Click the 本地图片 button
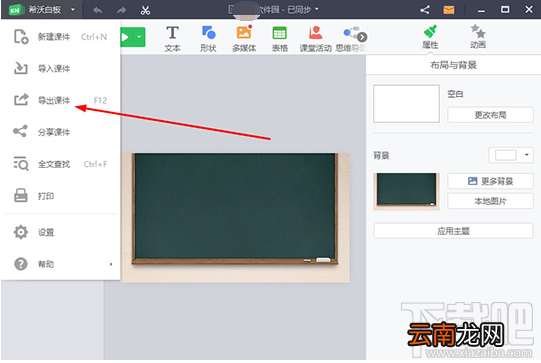The width and height of the screenshot is (541, 363). (490, 201)
